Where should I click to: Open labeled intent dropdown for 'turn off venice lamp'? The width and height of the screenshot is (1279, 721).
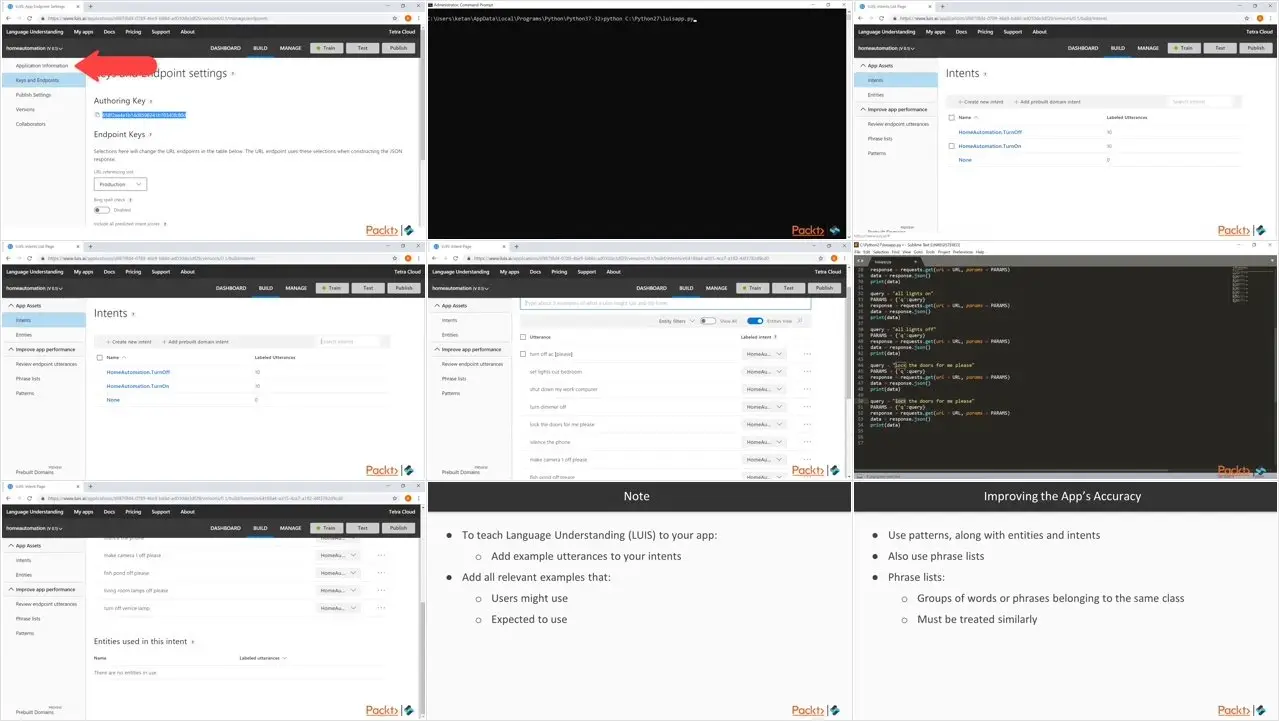340,608
